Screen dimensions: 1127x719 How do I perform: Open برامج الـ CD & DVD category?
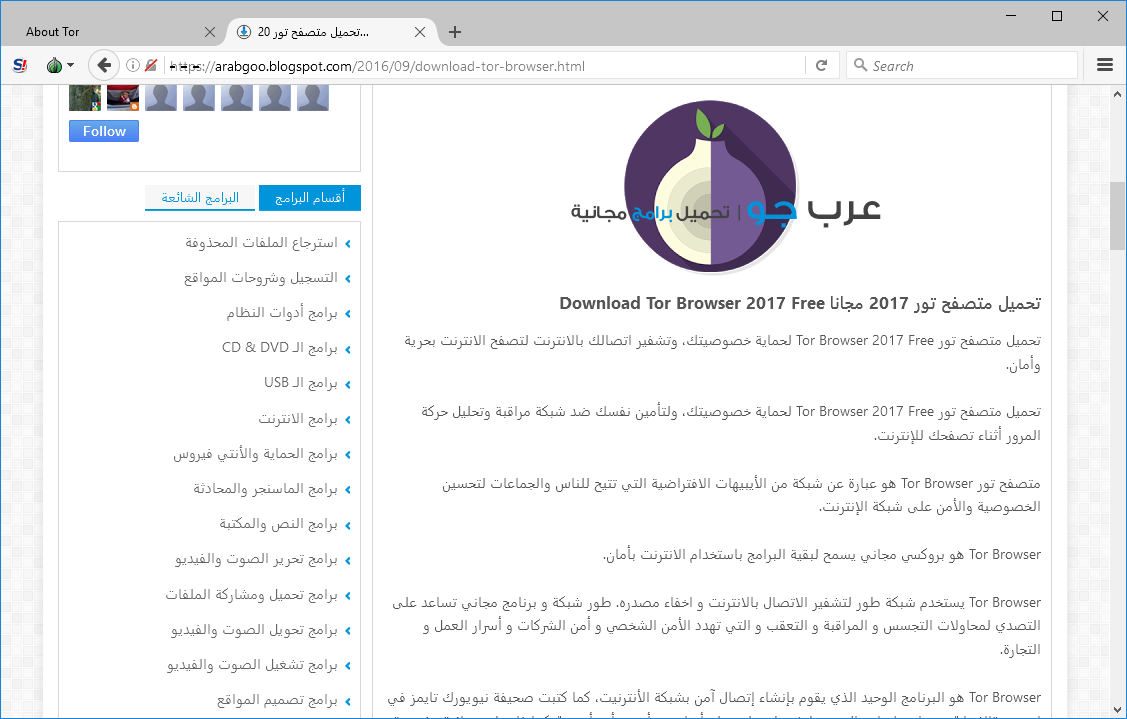pos(280,348)
